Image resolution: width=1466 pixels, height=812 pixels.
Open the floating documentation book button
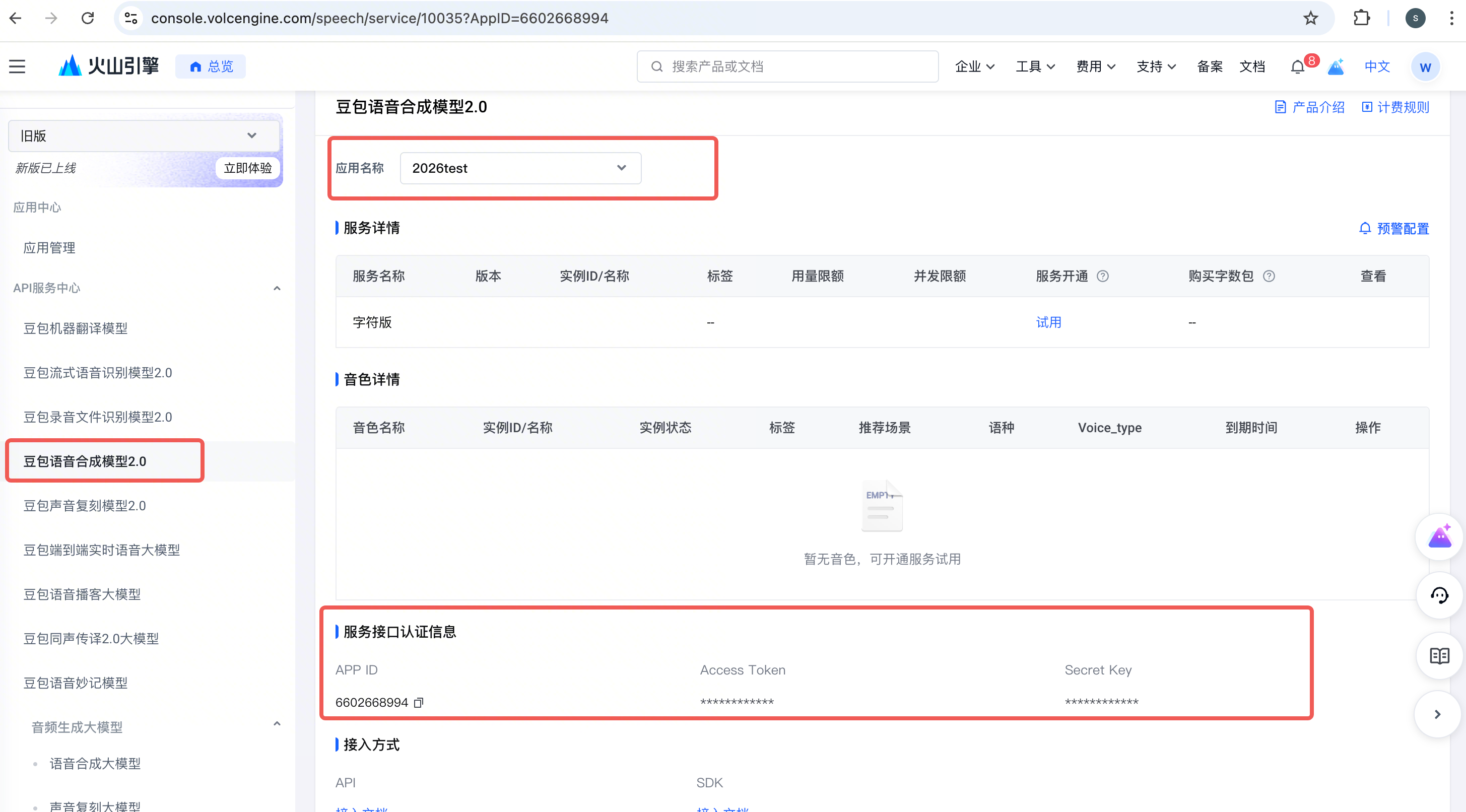[x=1439, y=655]
